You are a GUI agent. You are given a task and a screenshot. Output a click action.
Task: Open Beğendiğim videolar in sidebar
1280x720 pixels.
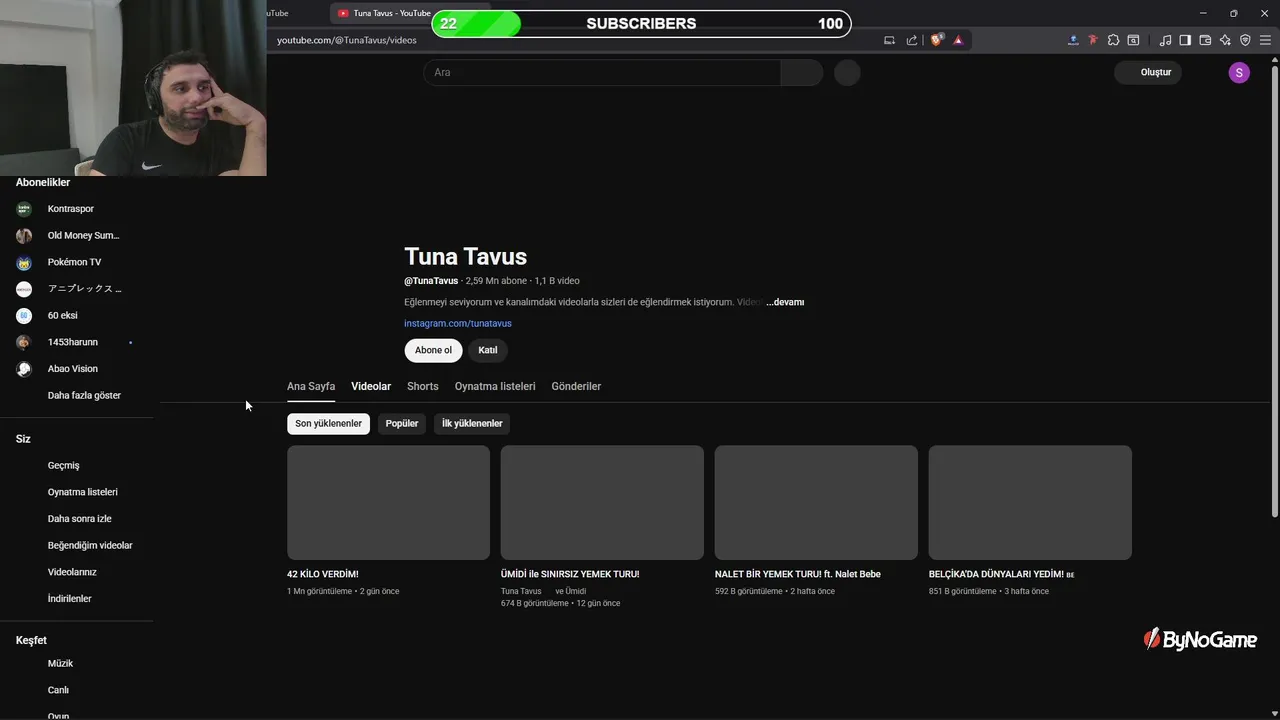click(x=90, y=545)
